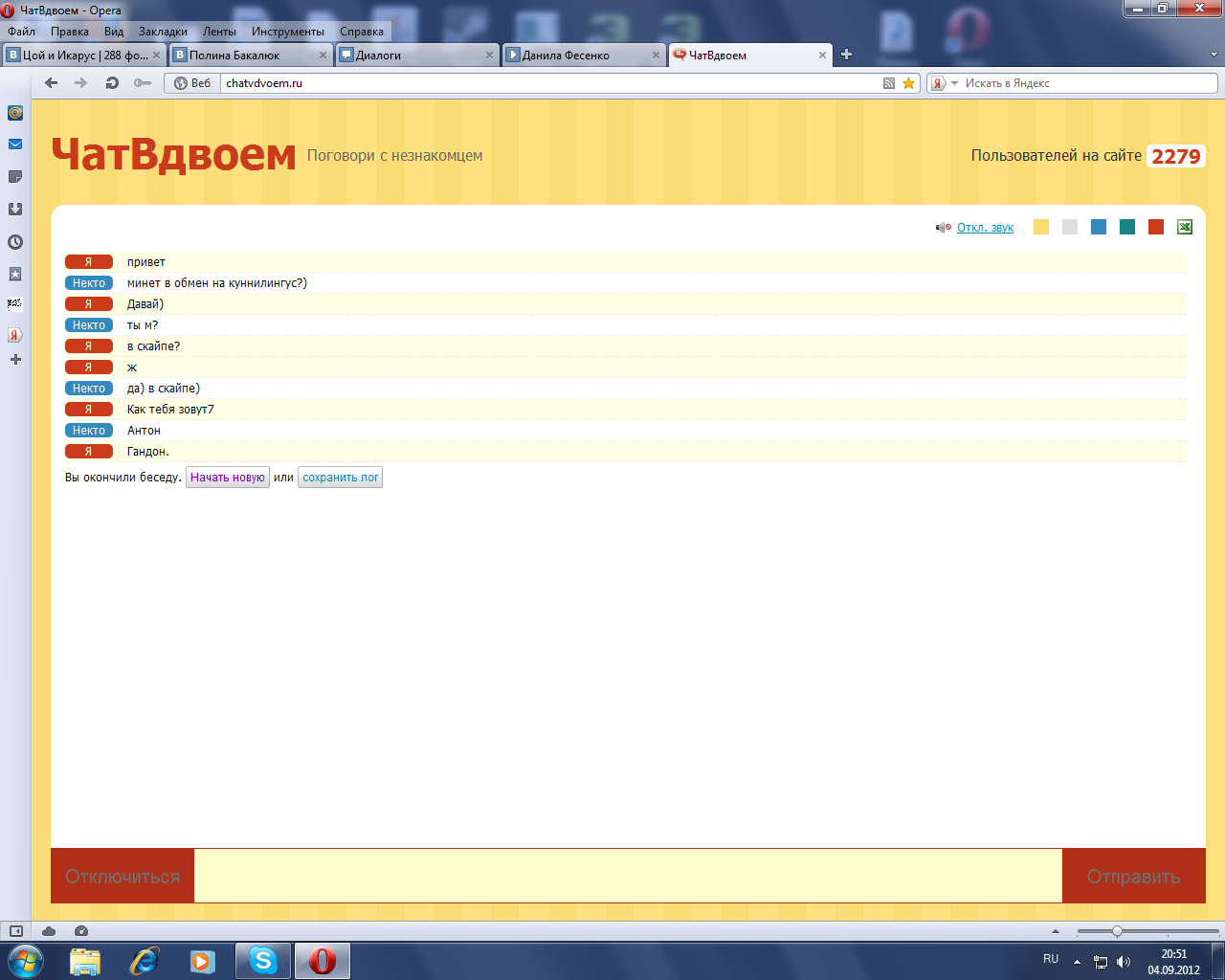
Task: Open network icon in system tray
Action: pyautogui.click(x=1101, y=962)
